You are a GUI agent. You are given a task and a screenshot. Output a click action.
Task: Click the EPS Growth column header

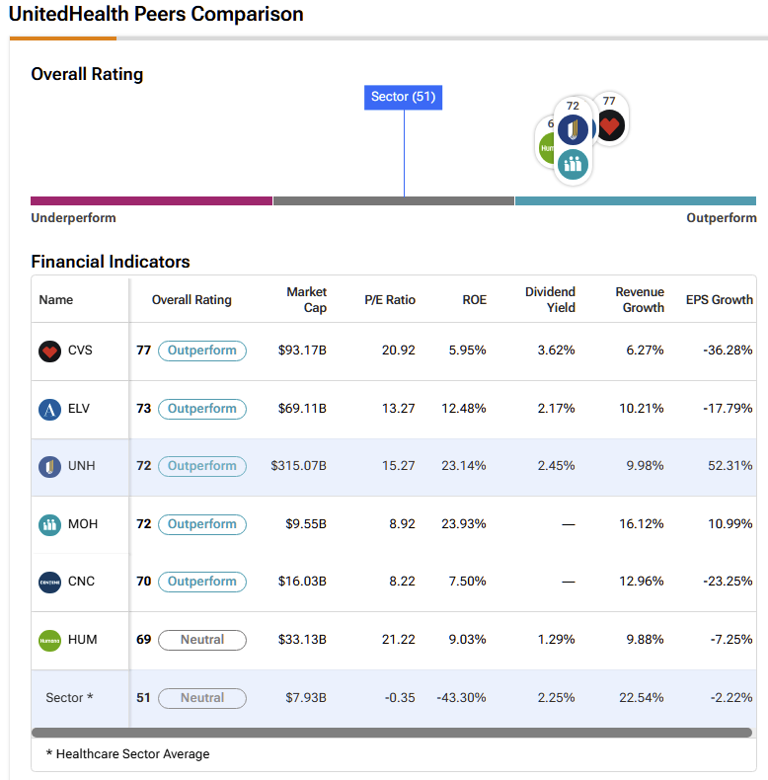pos(719,300)
